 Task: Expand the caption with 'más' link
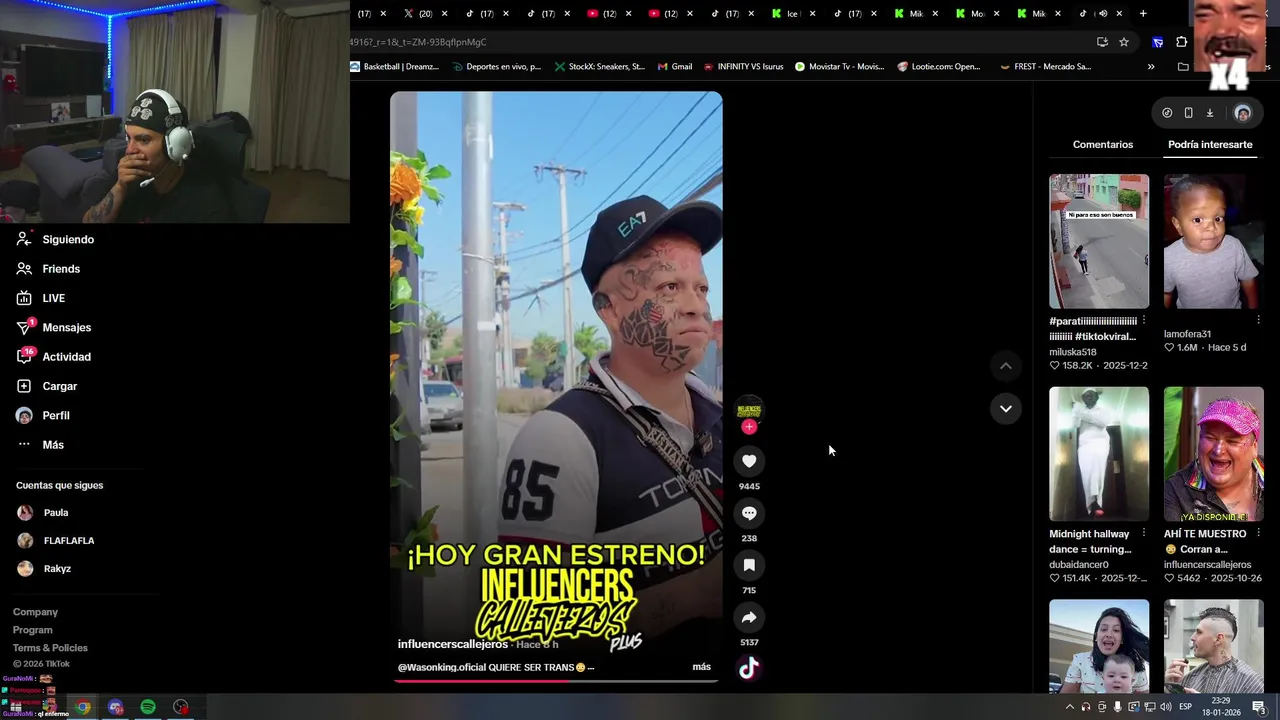(701, 667)
